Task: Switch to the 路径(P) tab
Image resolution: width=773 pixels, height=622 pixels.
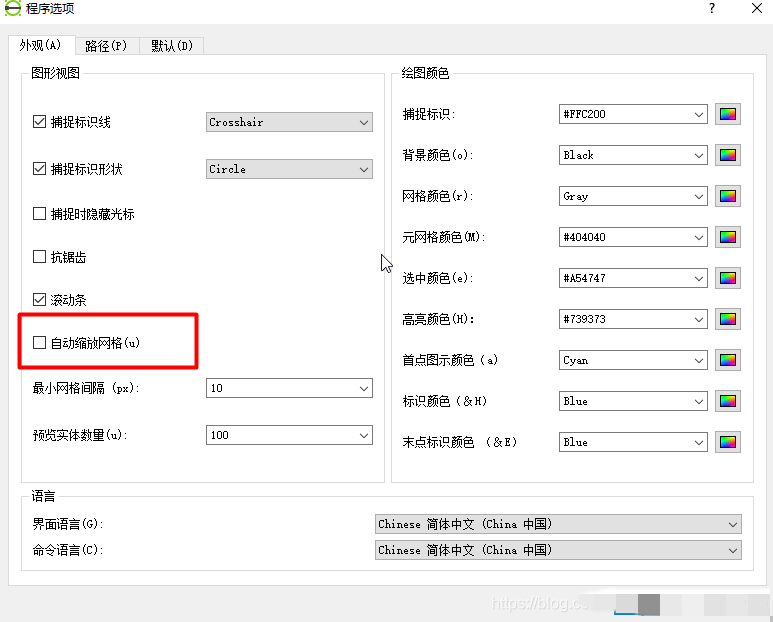Action: click(x=105, y=45)
